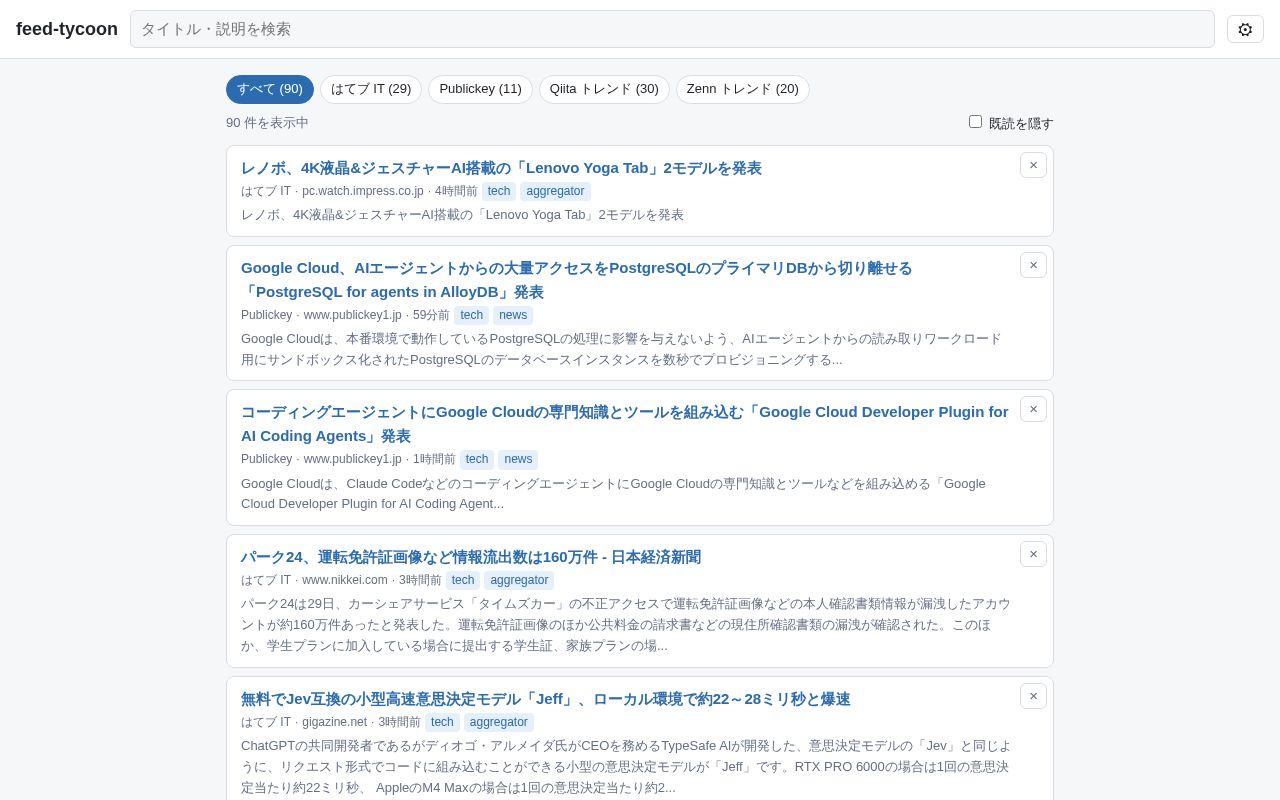
Task: Open the settings gear icon
Action: [1245, 29]
